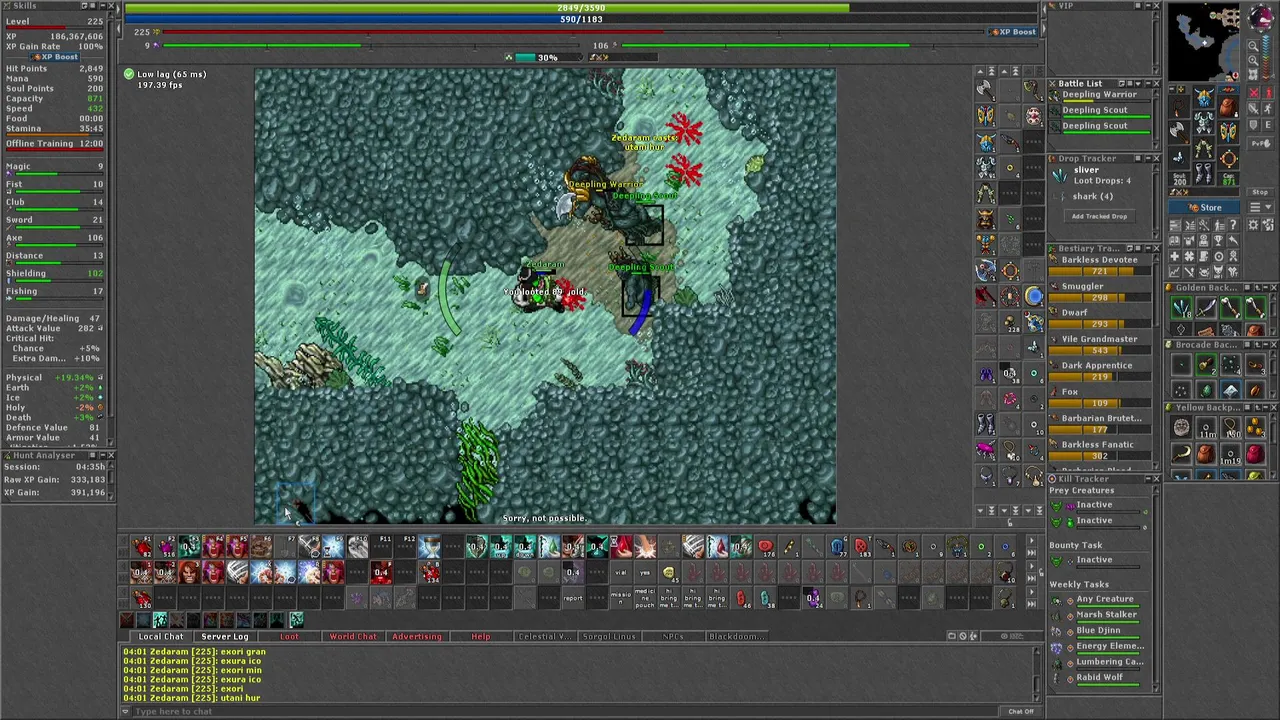Open the NPCs chat tab
Viewport: 1280px width, 720px height.
click(x=673, y=636)
